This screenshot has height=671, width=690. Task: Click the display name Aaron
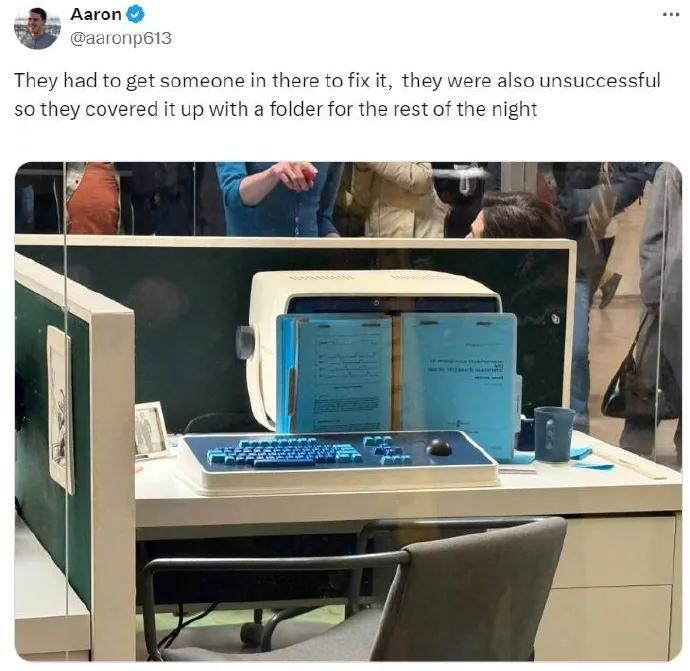[95, 15]
